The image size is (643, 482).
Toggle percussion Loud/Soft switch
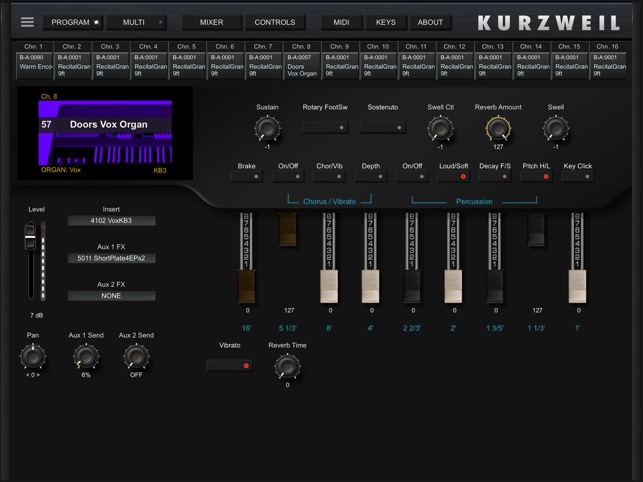[x=452, y=176]
